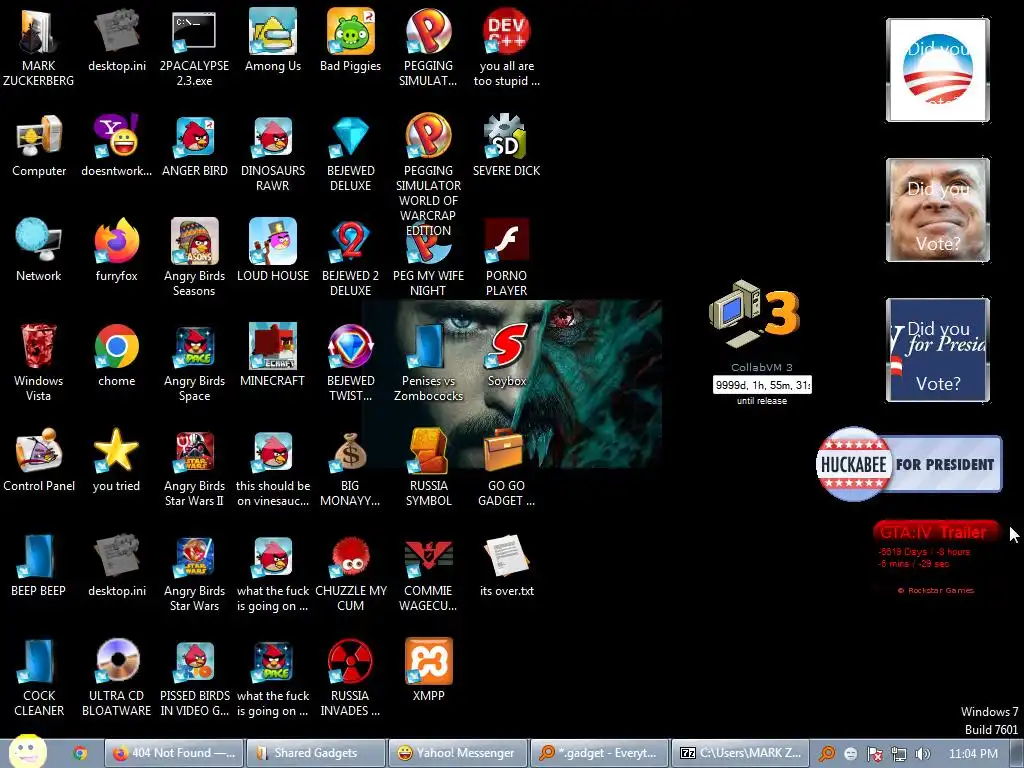Switch to the '404 Not Found' Firefox window
Screen dimensions: 1024x768
174,753
